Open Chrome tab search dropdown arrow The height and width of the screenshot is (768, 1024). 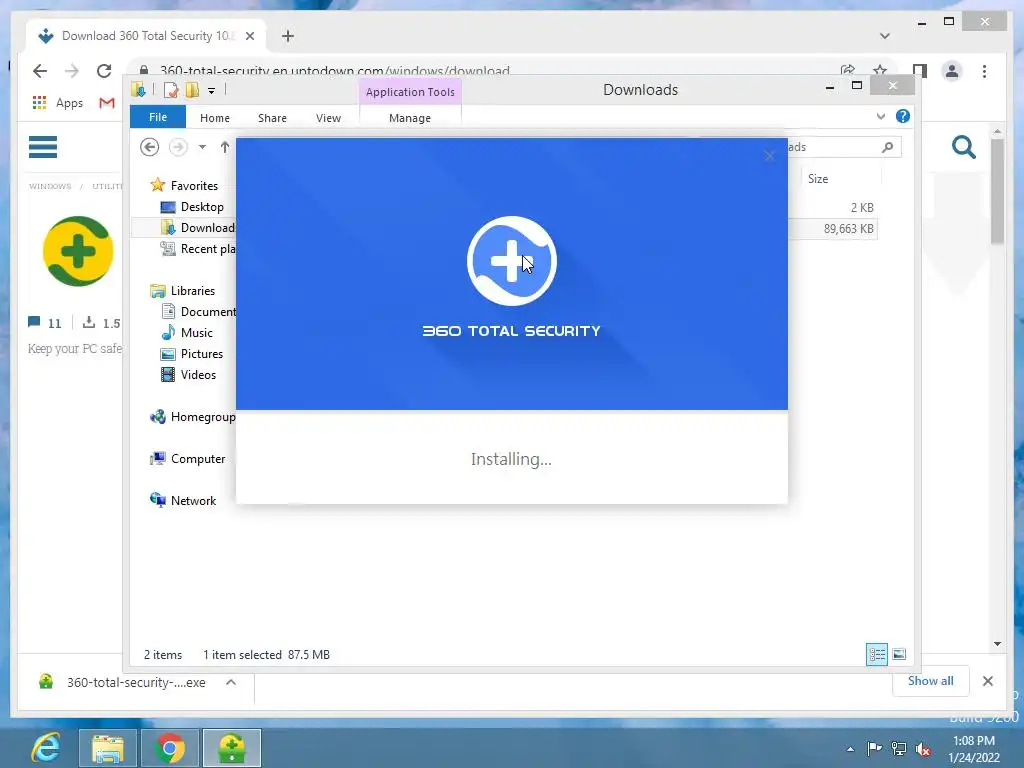click(884, 36)
